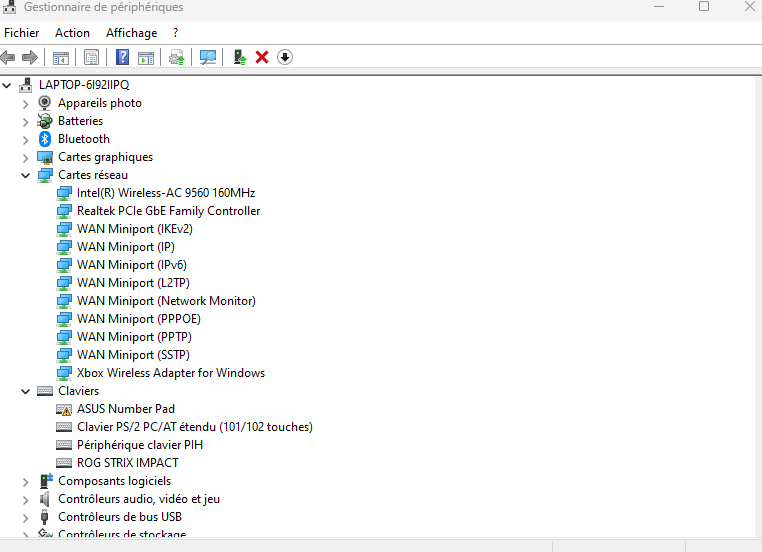
Task: Select Realtek PCIe GbE Family Controller
Action: pyautogui.click(x=168, y=211)
